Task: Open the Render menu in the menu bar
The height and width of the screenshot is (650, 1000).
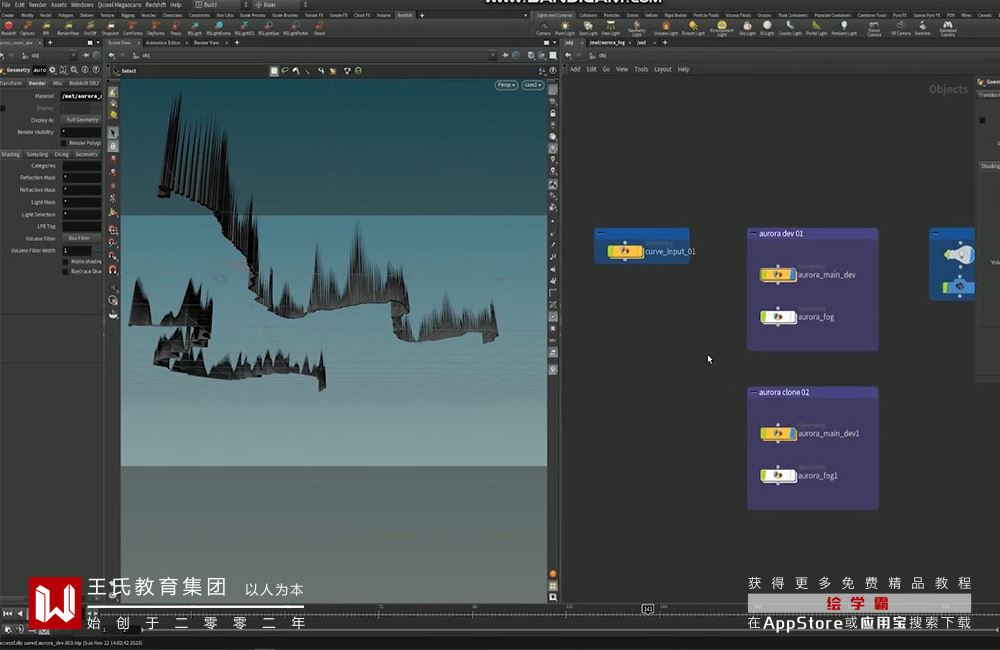Action: [38, 4]
